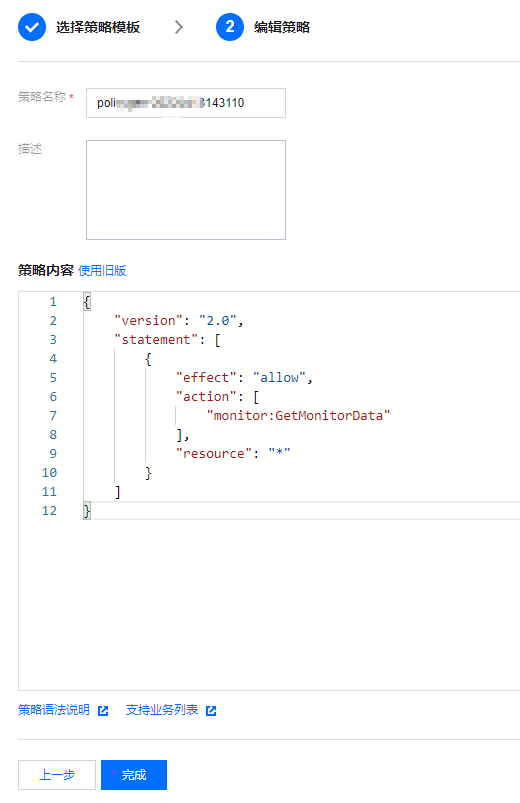Click the step 2 circle icon
Screen dimensions: 520x803
coord(230,27)
